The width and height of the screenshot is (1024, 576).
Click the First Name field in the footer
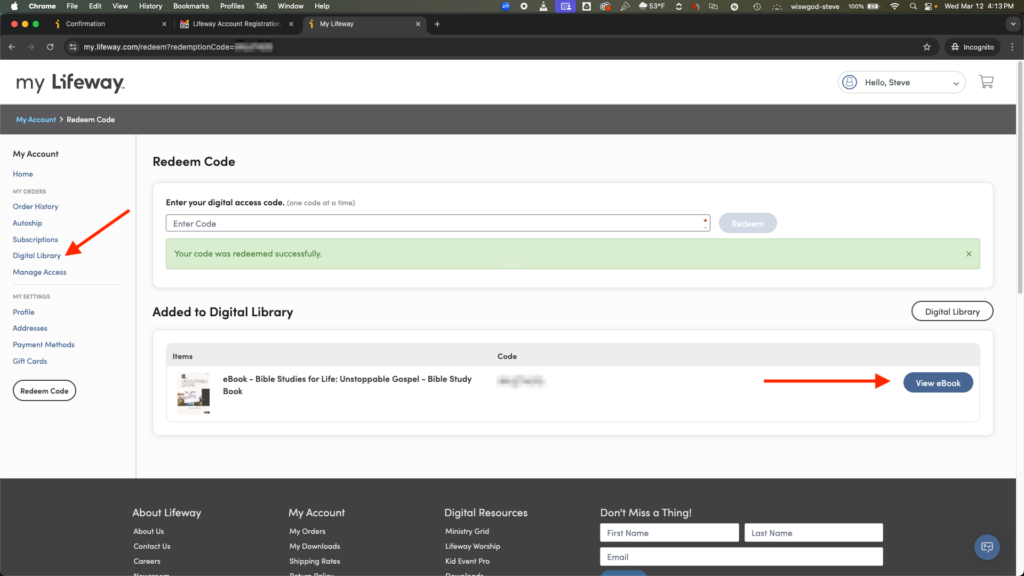click(x=669, y=533)
